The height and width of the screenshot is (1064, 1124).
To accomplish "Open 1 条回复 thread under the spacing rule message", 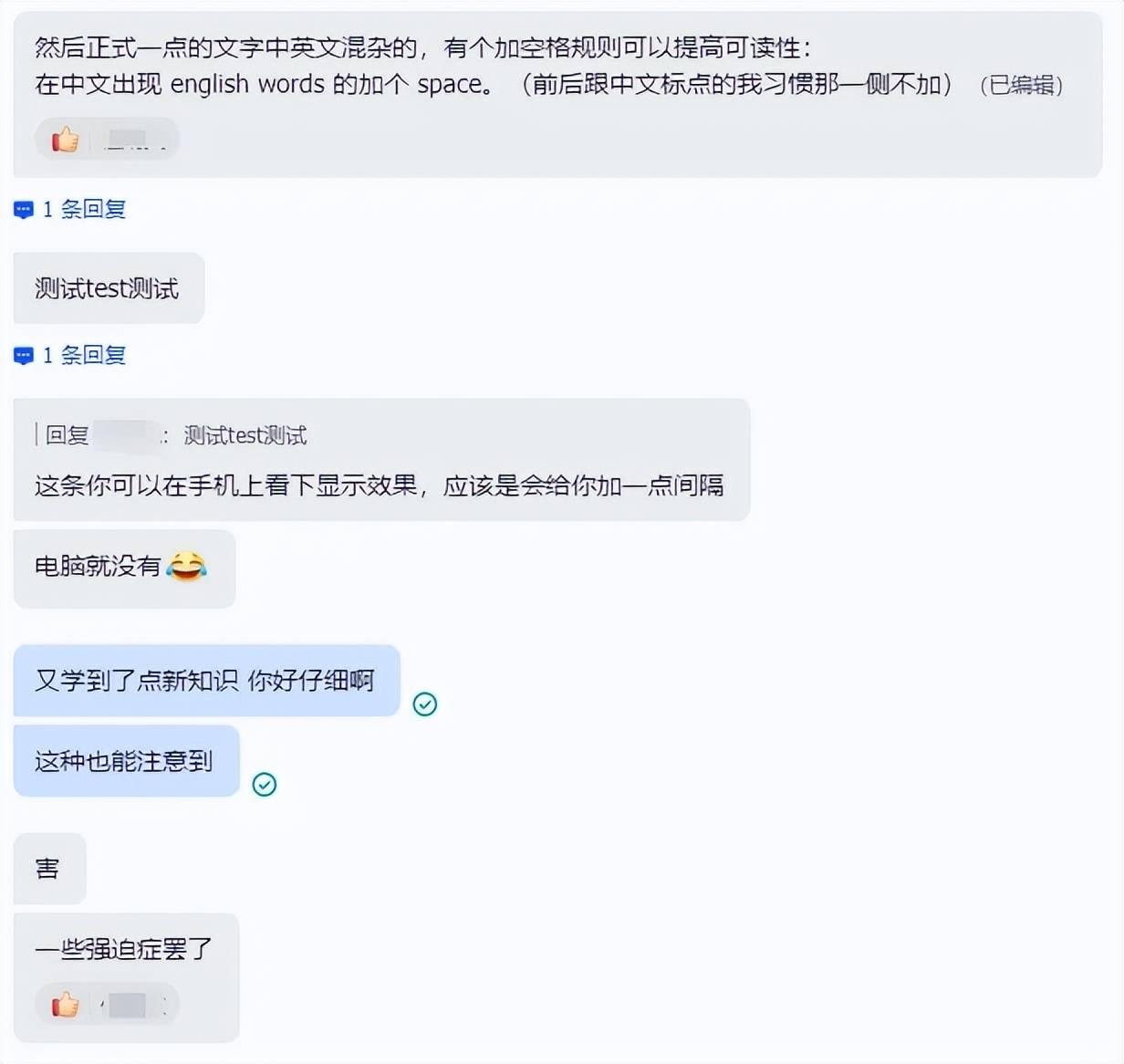I will (84, 210).
